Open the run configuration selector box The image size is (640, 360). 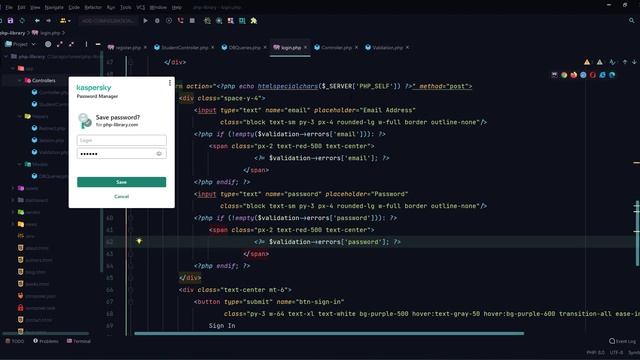pyautogui.click(x=108, y=20)
